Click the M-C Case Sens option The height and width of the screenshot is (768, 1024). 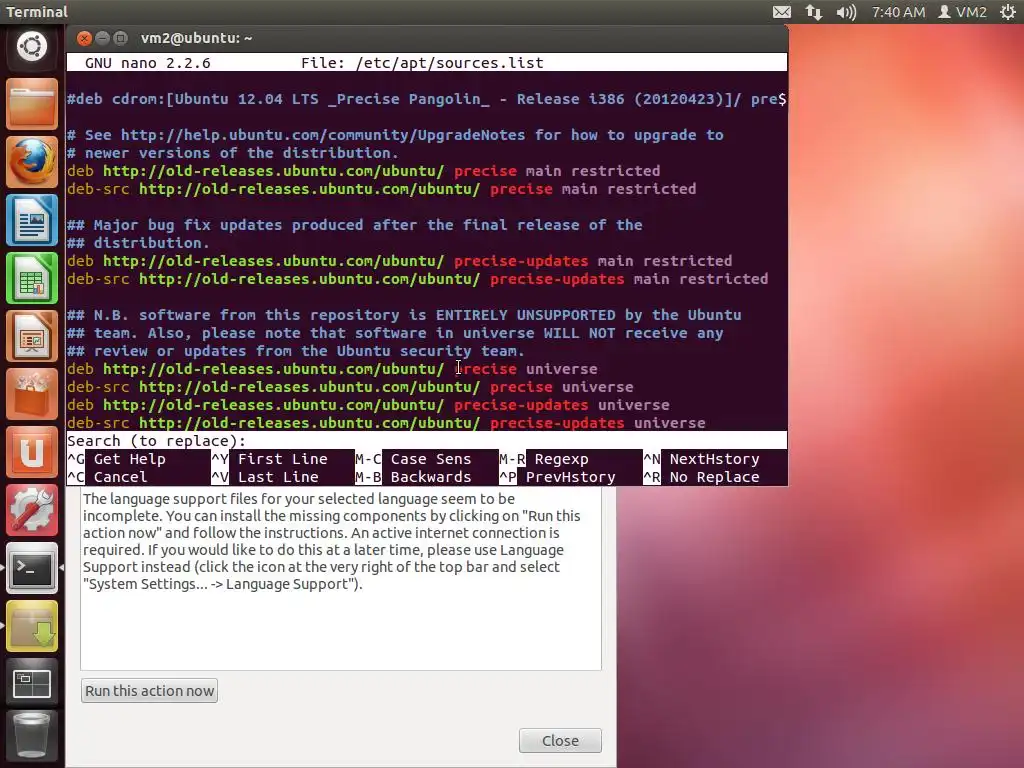413,459
